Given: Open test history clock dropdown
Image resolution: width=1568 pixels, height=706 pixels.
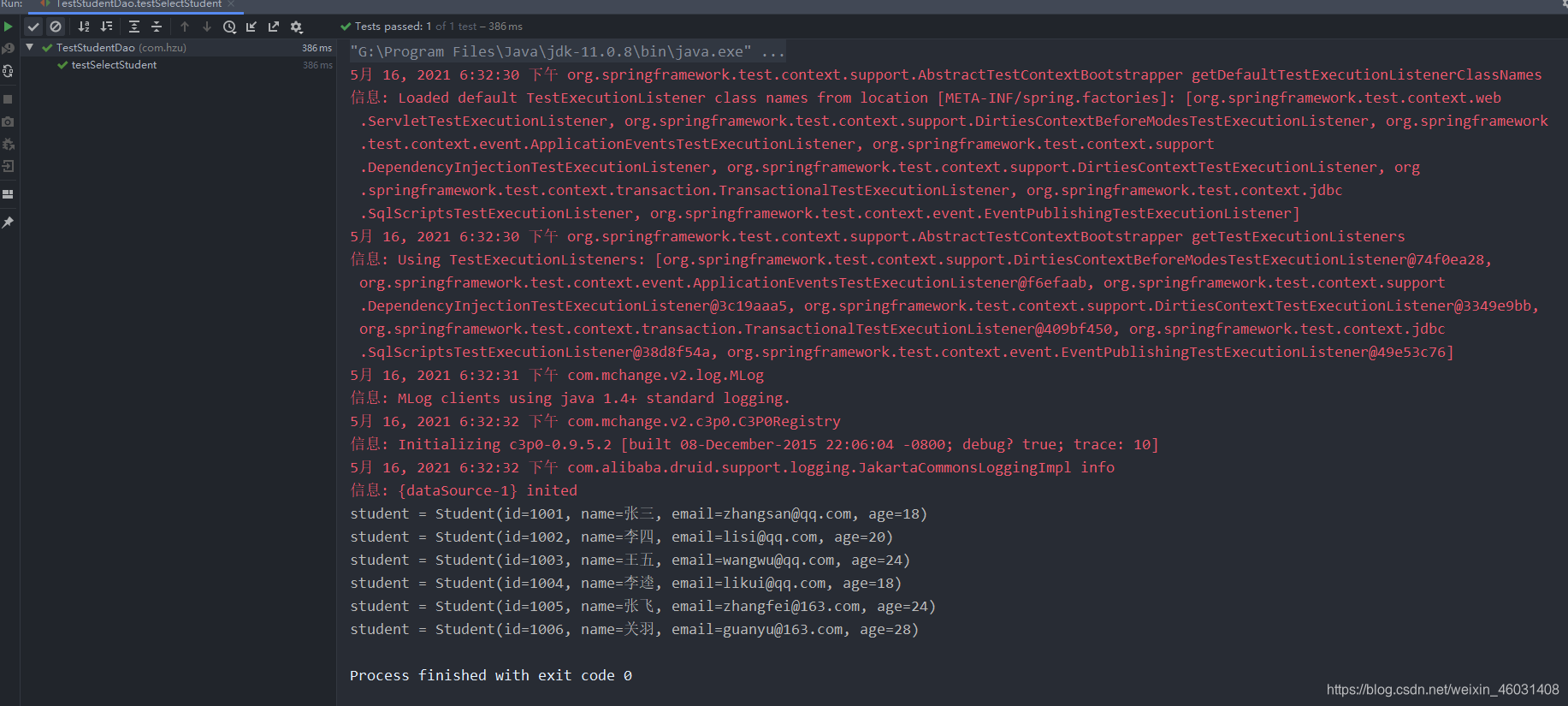Looking at the screenshot, I should click(x=229, y=27).
